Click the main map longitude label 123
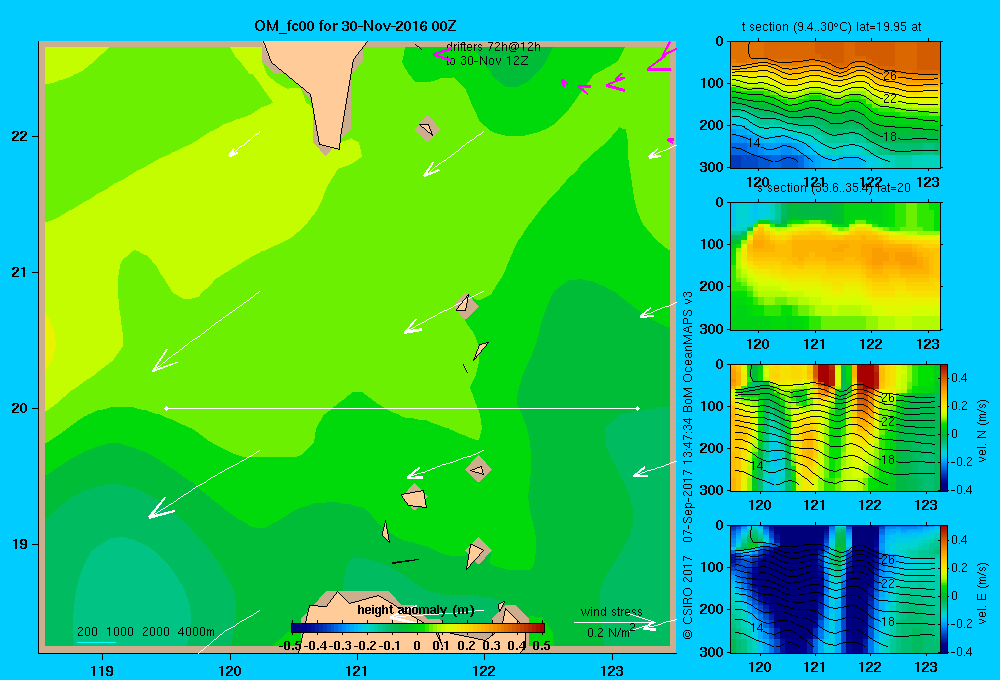The width and height of the screenshot is (1000, 680). 612,671
